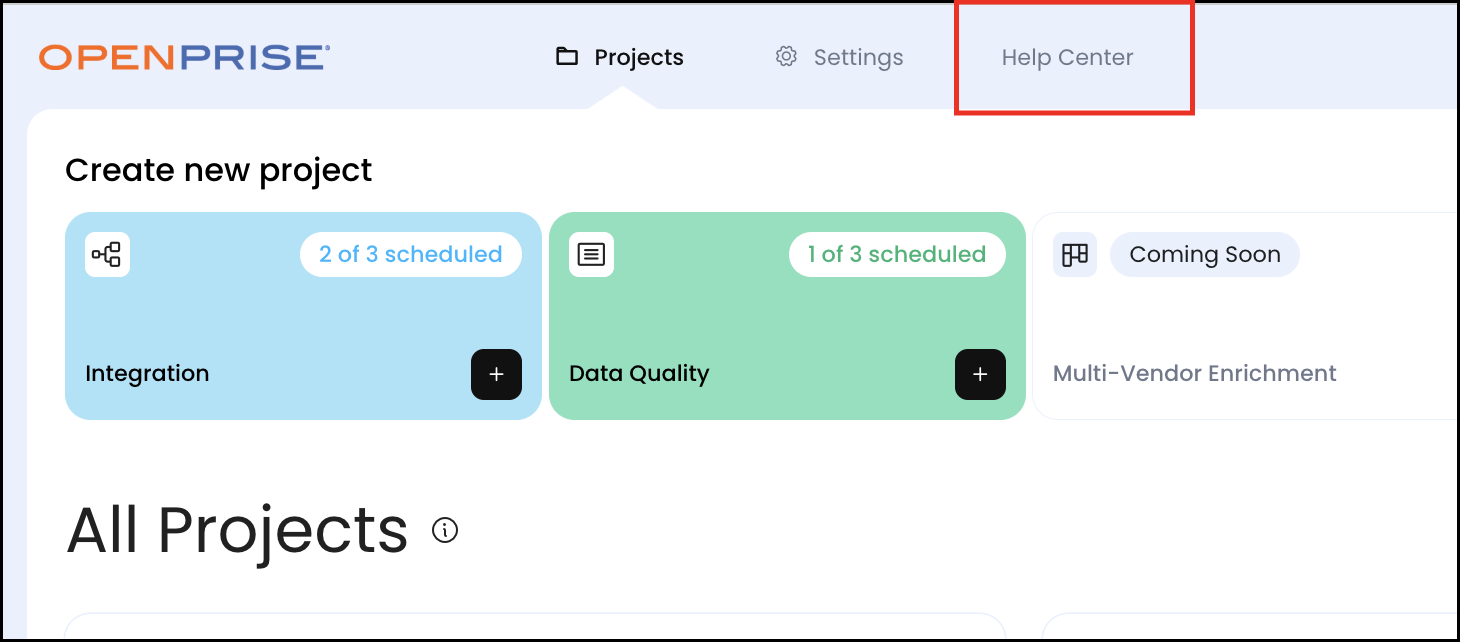Click the Multi-Vendor Enrichment grid icon

1075,254
